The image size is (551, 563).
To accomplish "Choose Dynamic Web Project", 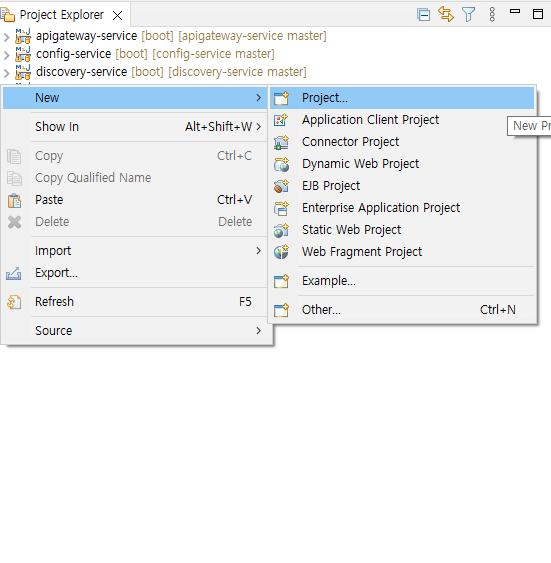I will 402,164.
